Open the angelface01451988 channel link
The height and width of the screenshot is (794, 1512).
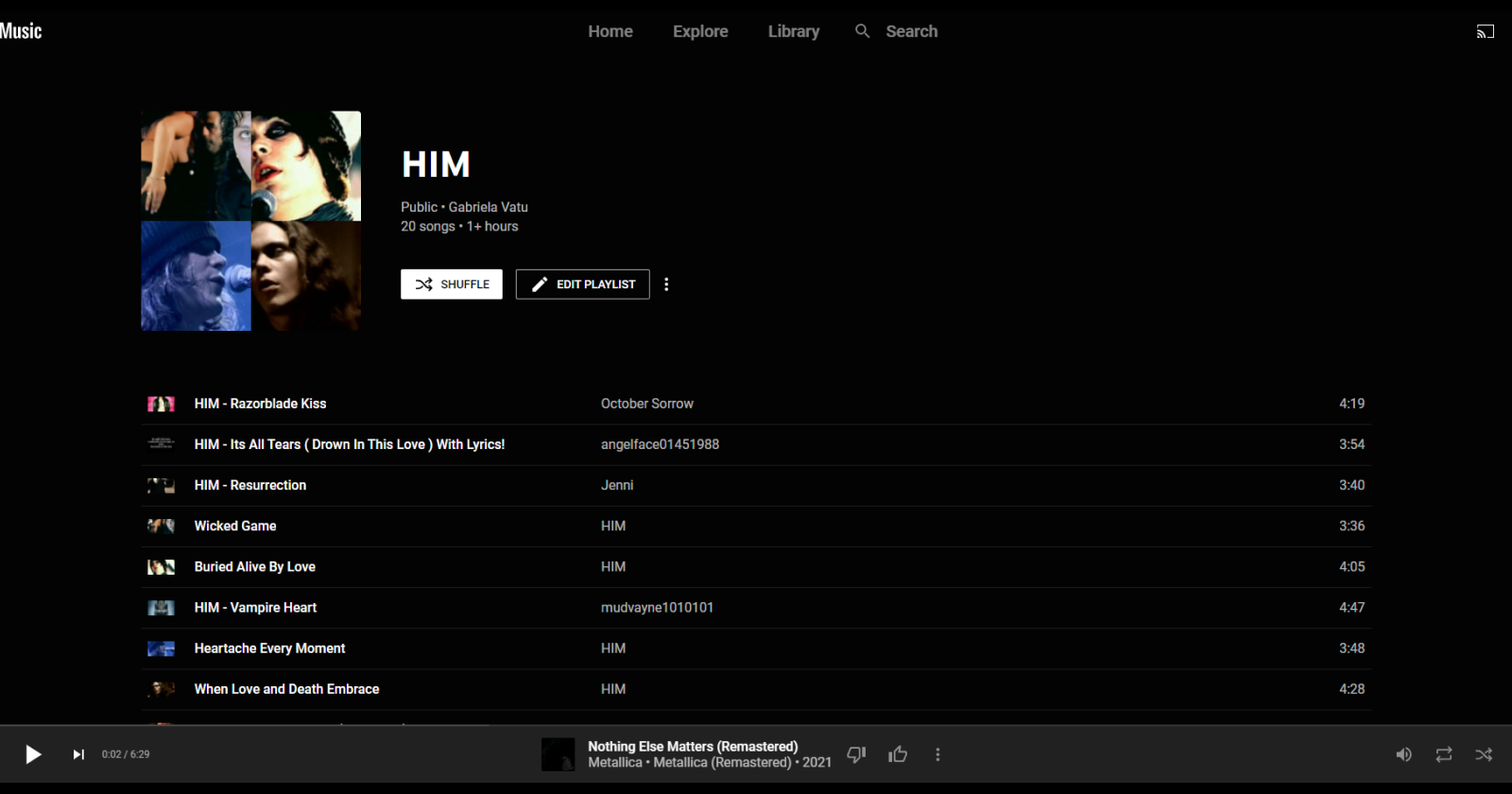[x=660, y=444]
